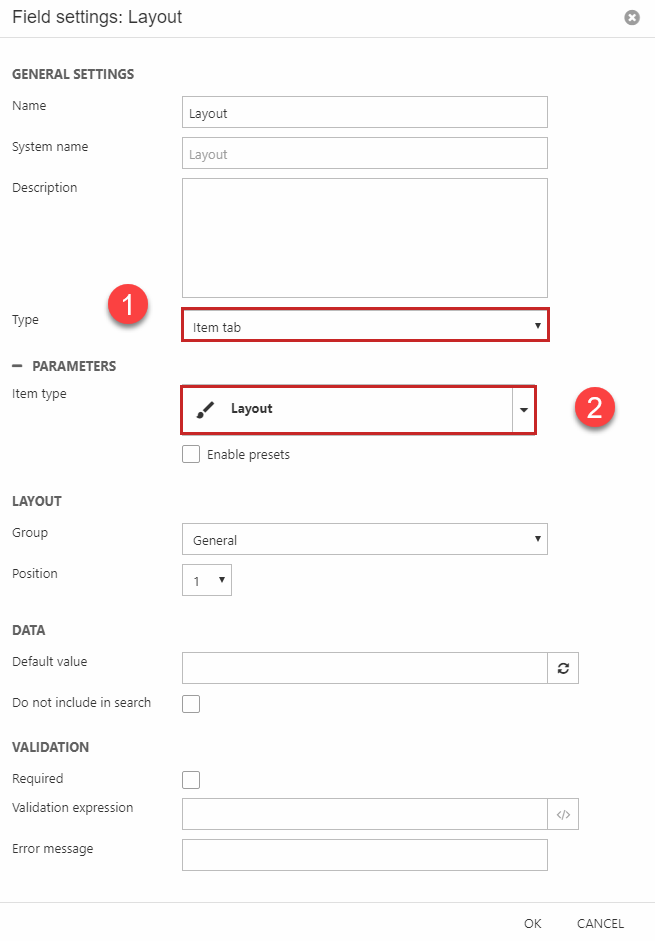Click the Name input field
The width and height of the screenshot is (655, 941).
pyautogui.click(x=365, y=112)
